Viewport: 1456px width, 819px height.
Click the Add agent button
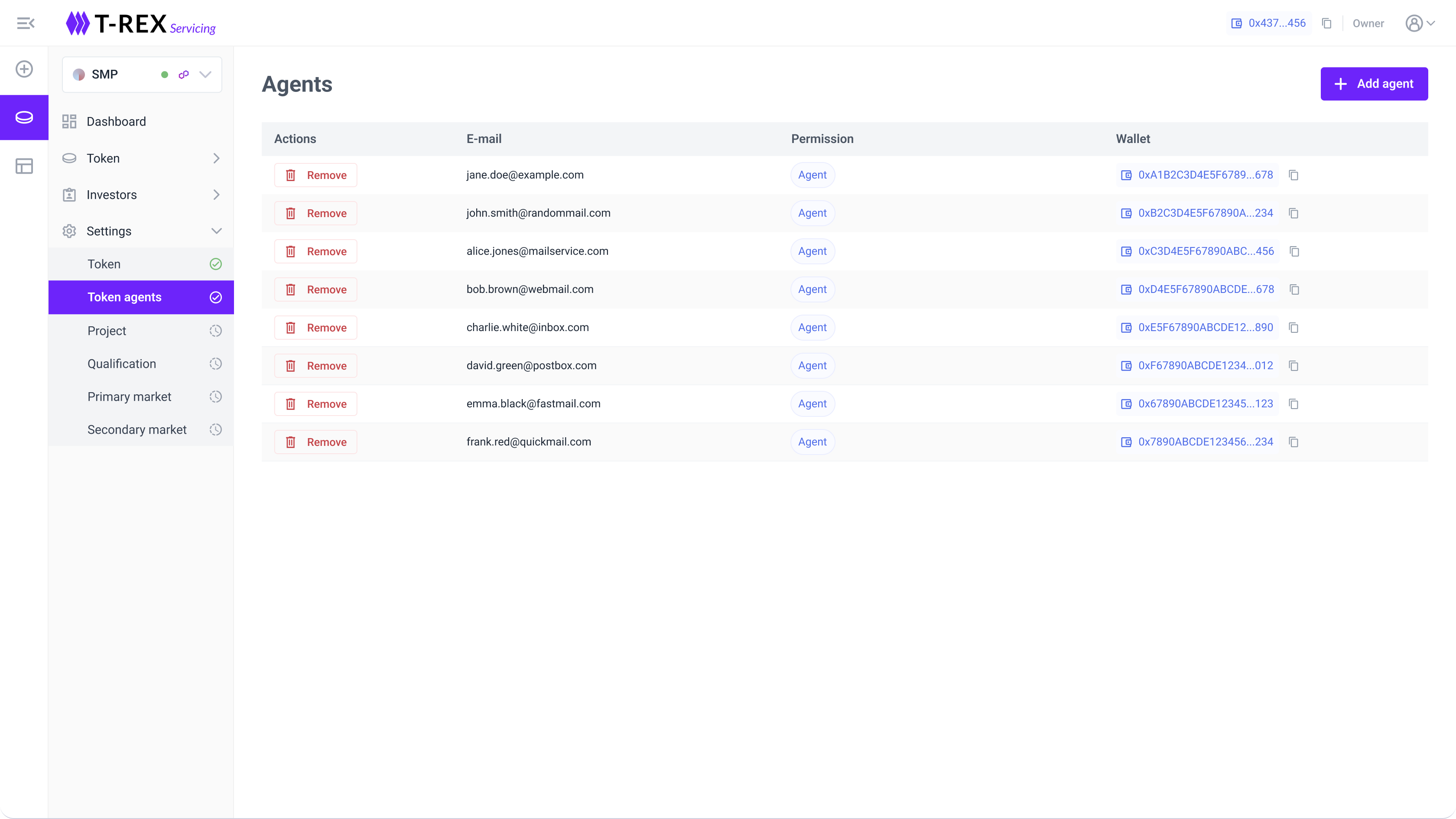tap(1374, 84)
